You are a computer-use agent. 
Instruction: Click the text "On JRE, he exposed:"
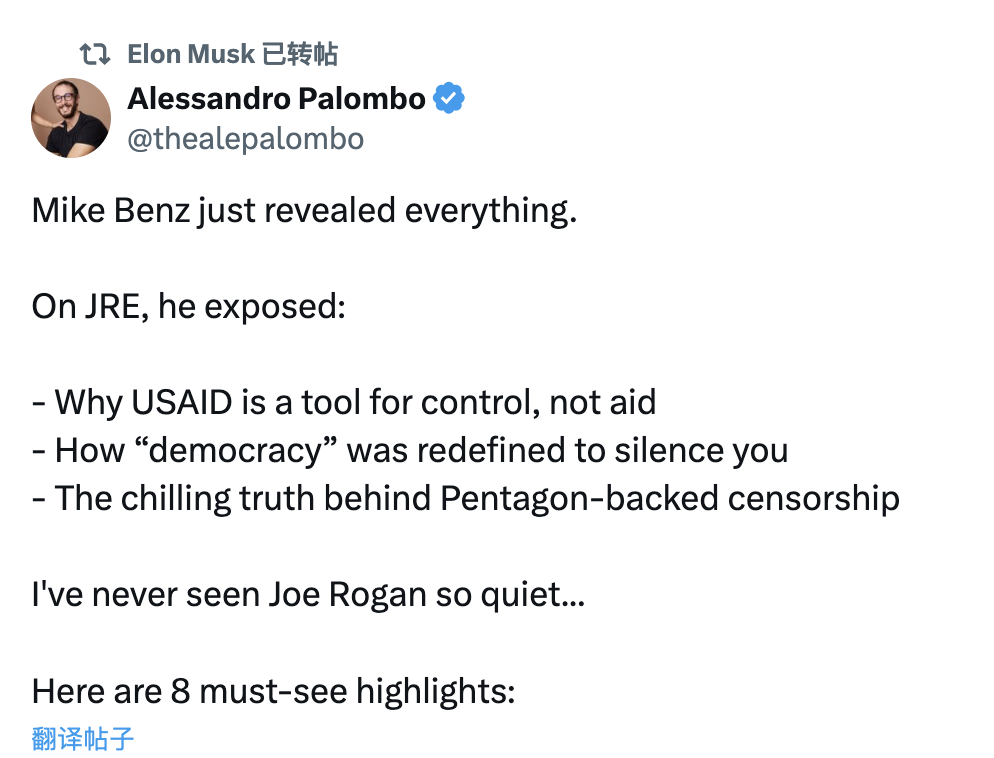click(189, 307)
